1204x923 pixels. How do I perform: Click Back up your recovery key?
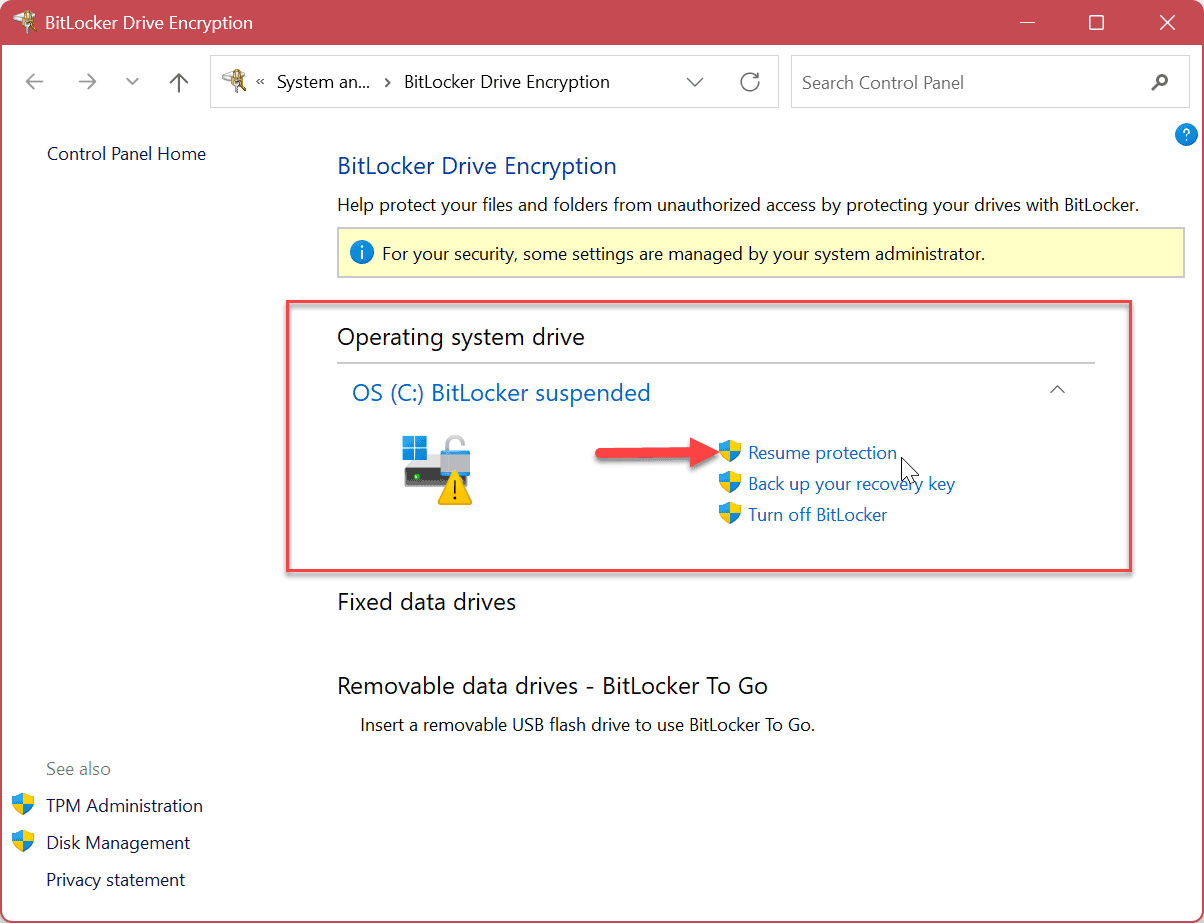pos(851,484)
